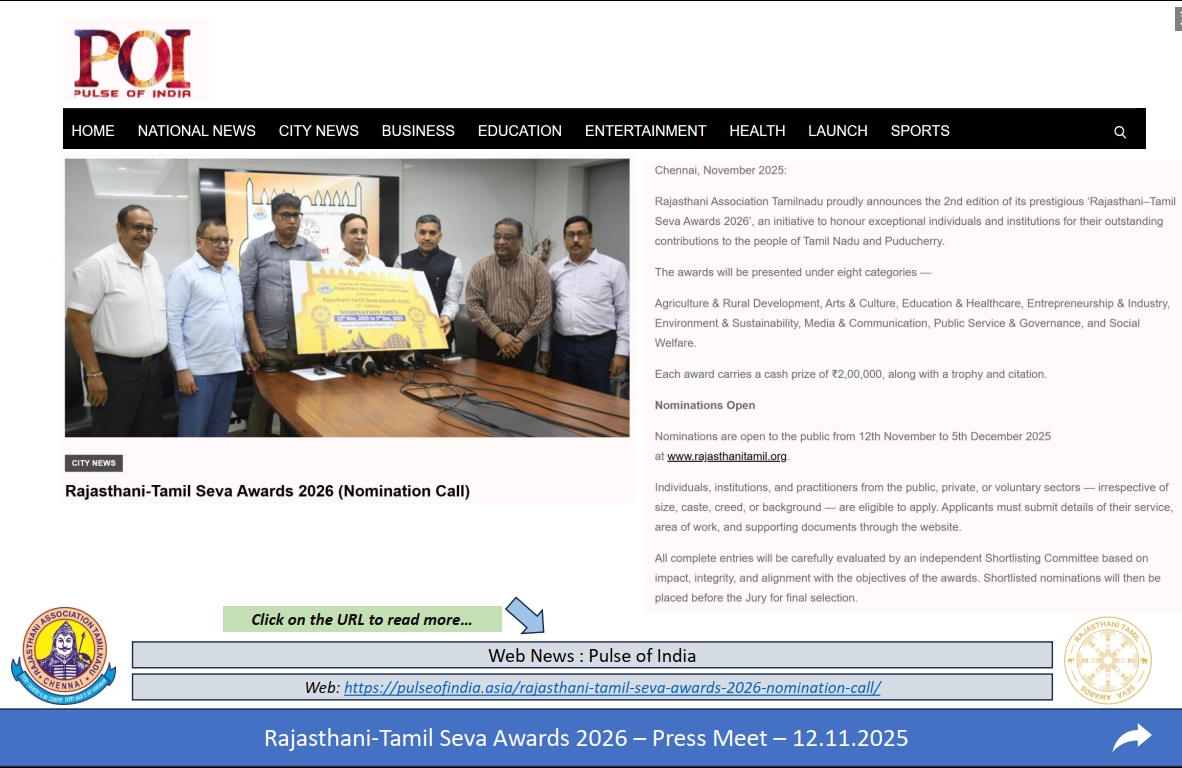Select CITY NEWS in the navigation bar
Screen dimensions: 1182x768
pos(319,131)
